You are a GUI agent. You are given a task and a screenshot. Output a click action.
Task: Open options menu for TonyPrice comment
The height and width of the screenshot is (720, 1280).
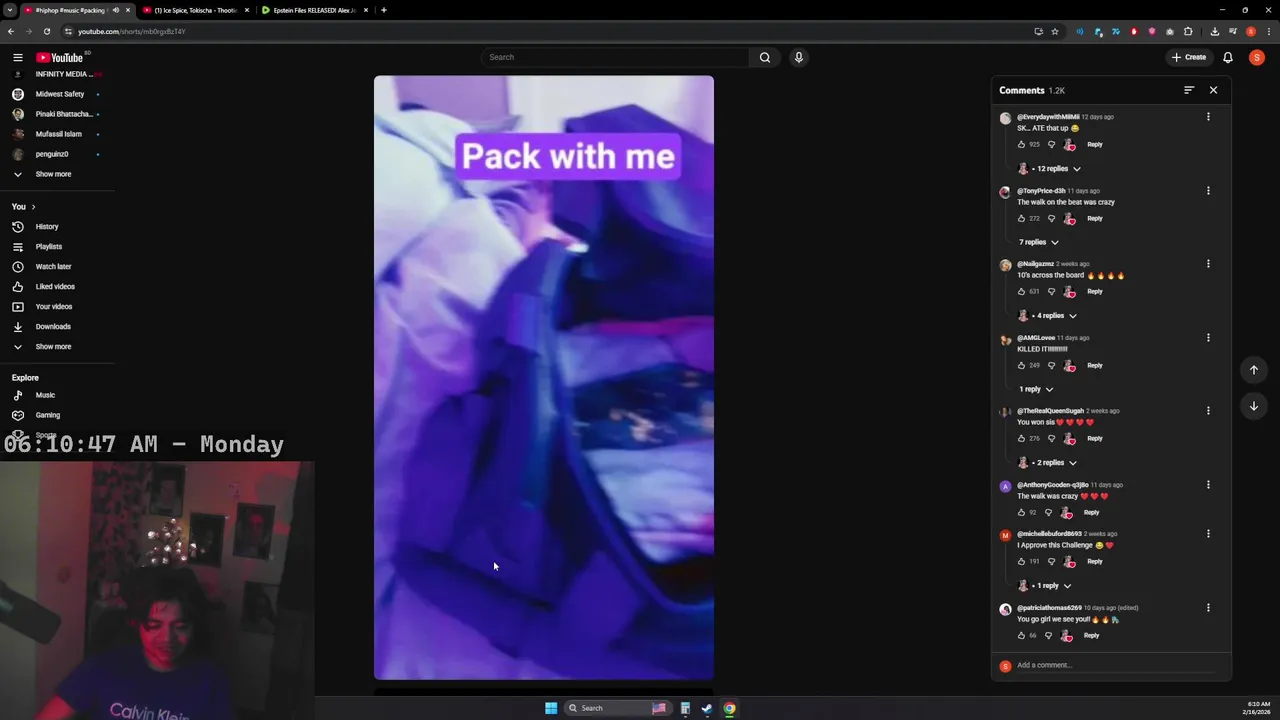click(1208, 191)
